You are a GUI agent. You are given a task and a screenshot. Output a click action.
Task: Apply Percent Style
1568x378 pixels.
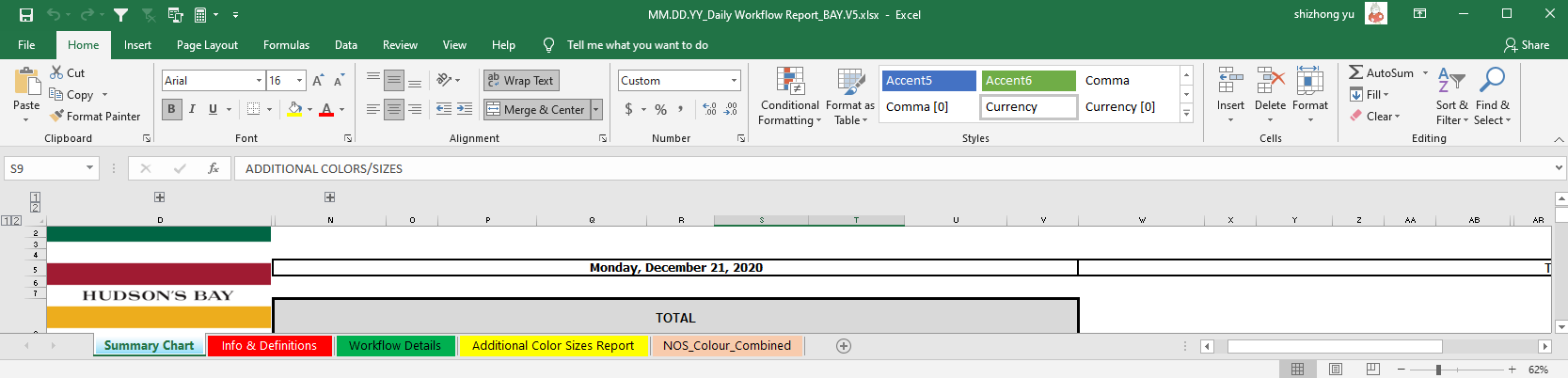[660, 109]
